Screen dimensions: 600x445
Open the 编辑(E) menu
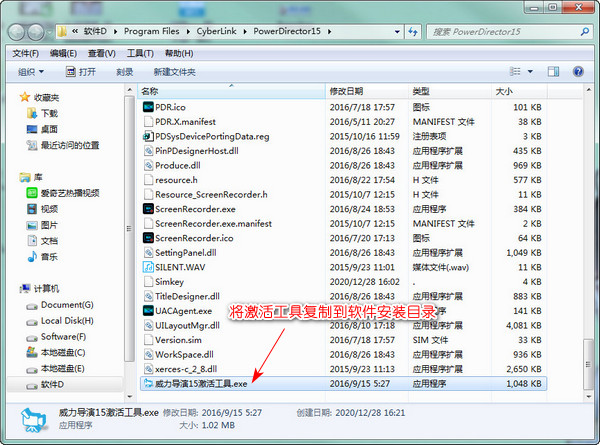tap(63, 54)
